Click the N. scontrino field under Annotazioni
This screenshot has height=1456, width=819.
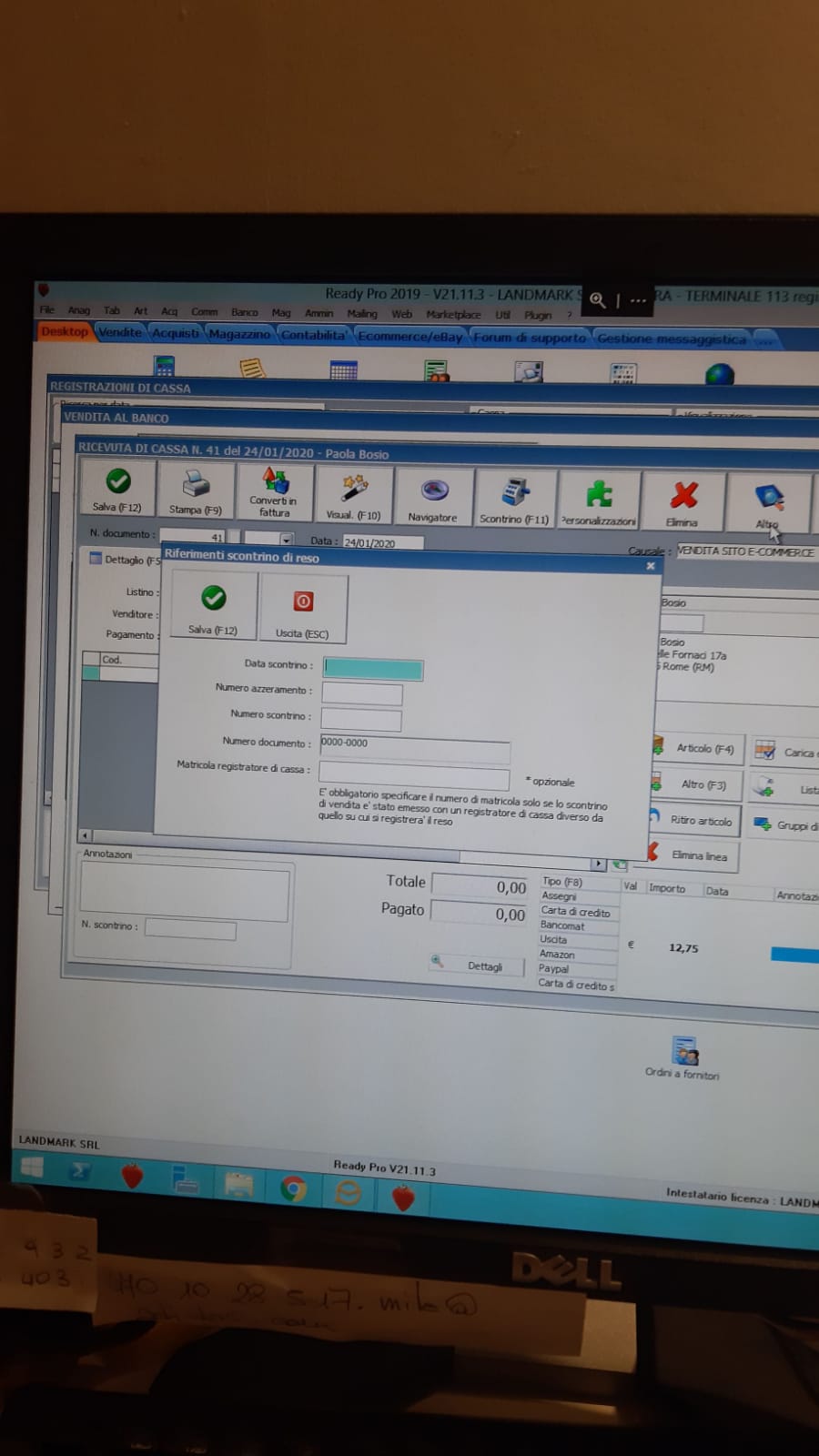point(190,929)
